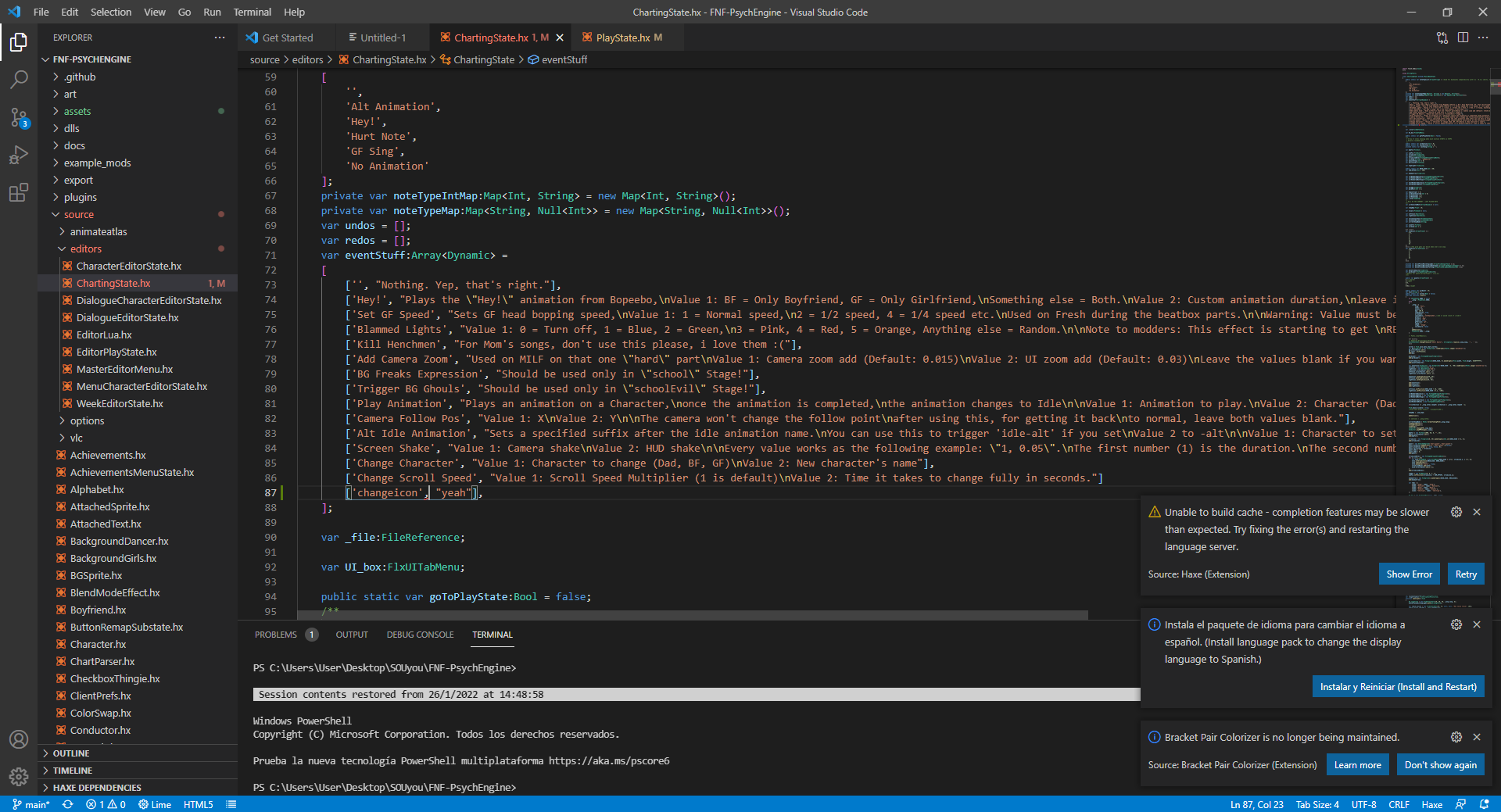Click the errors and warnings indicator in the status bar
Screen dimensions: 1501x812
point(106,804)
